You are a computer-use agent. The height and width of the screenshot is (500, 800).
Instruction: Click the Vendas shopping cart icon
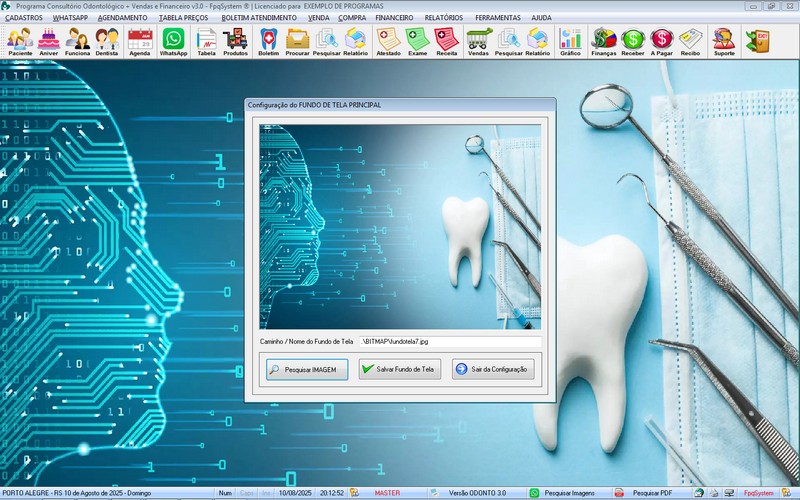[478, 41]
